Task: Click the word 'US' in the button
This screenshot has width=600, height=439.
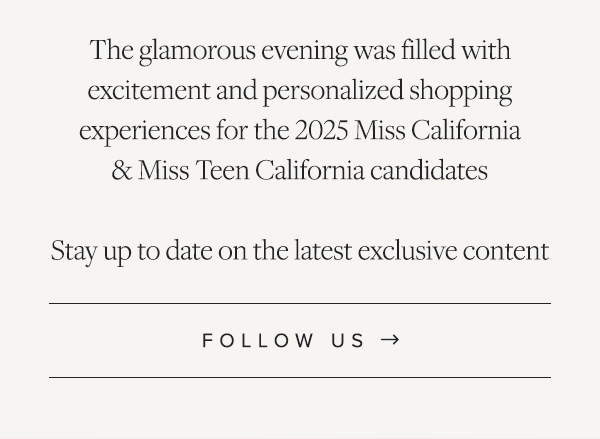Action: (x=348, y=340)
